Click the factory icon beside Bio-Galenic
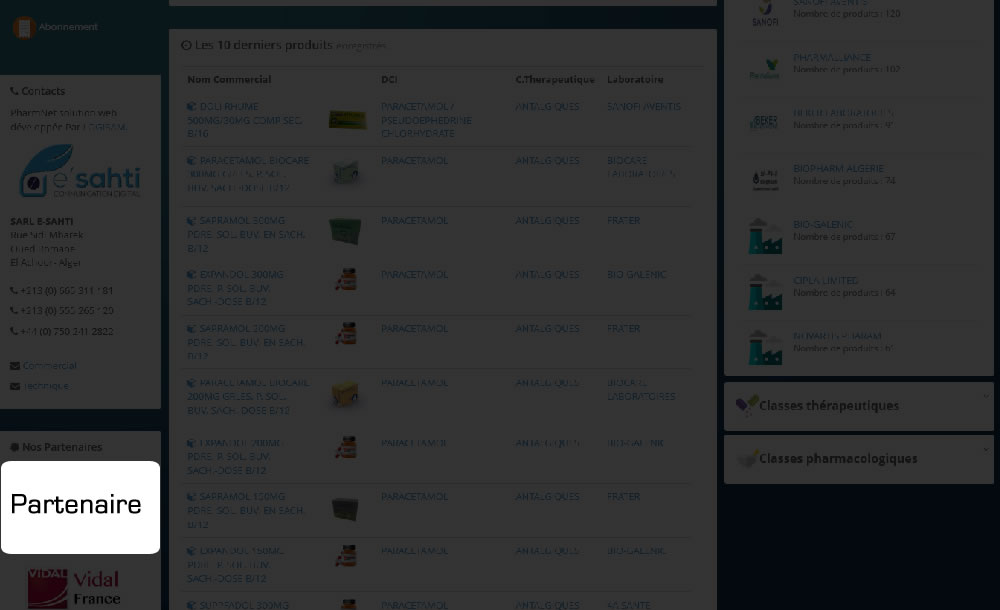Screen dimensions: 1000x610 click(765, 236)
